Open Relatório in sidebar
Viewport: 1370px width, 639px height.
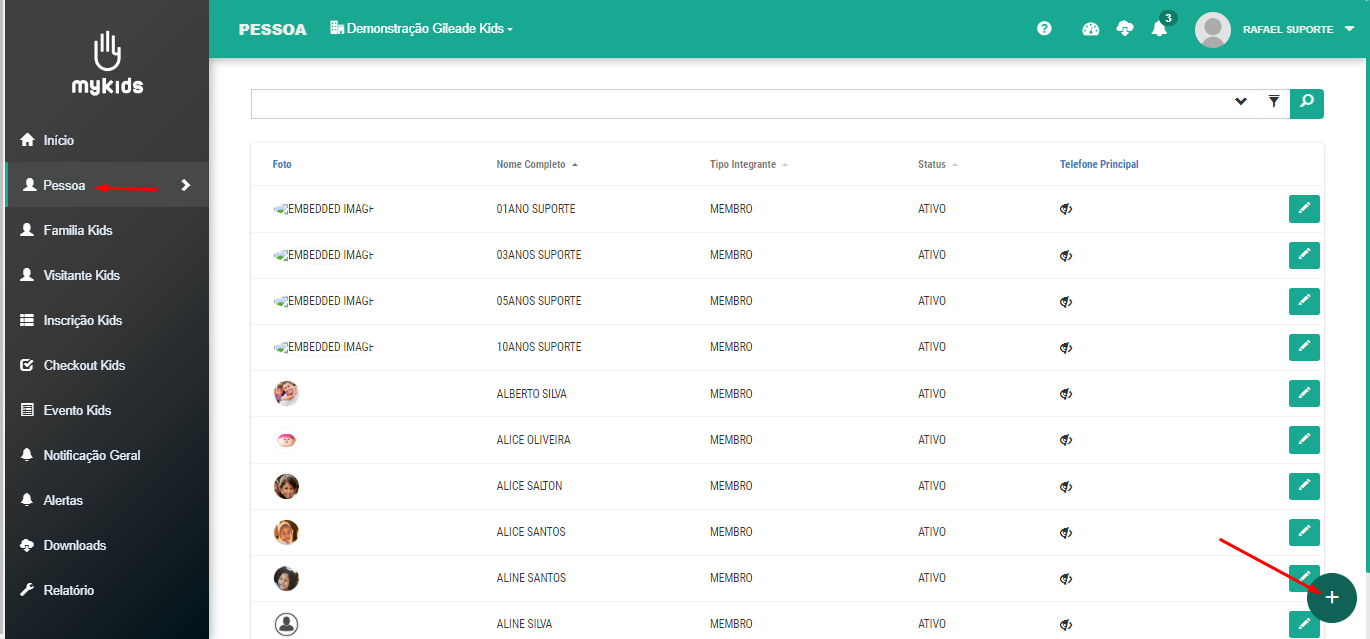point(107,590)
